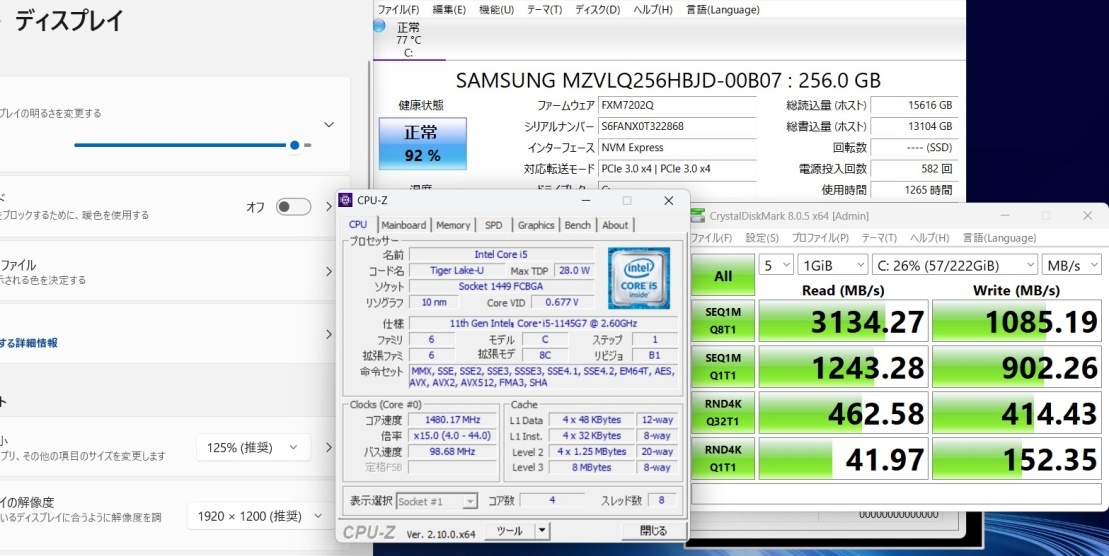Click the CrystalDiskMark title bar icon

tap(698, 215)
